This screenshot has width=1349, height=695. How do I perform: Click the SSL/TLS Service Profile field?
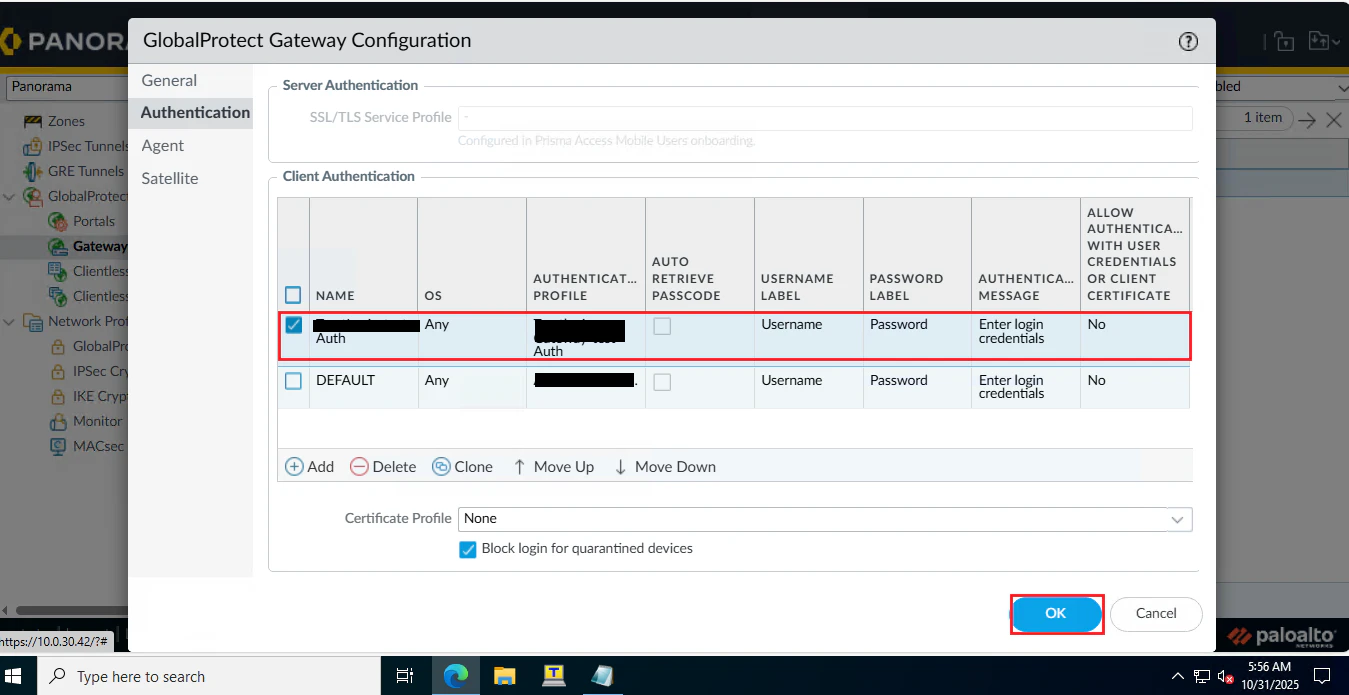825,118
